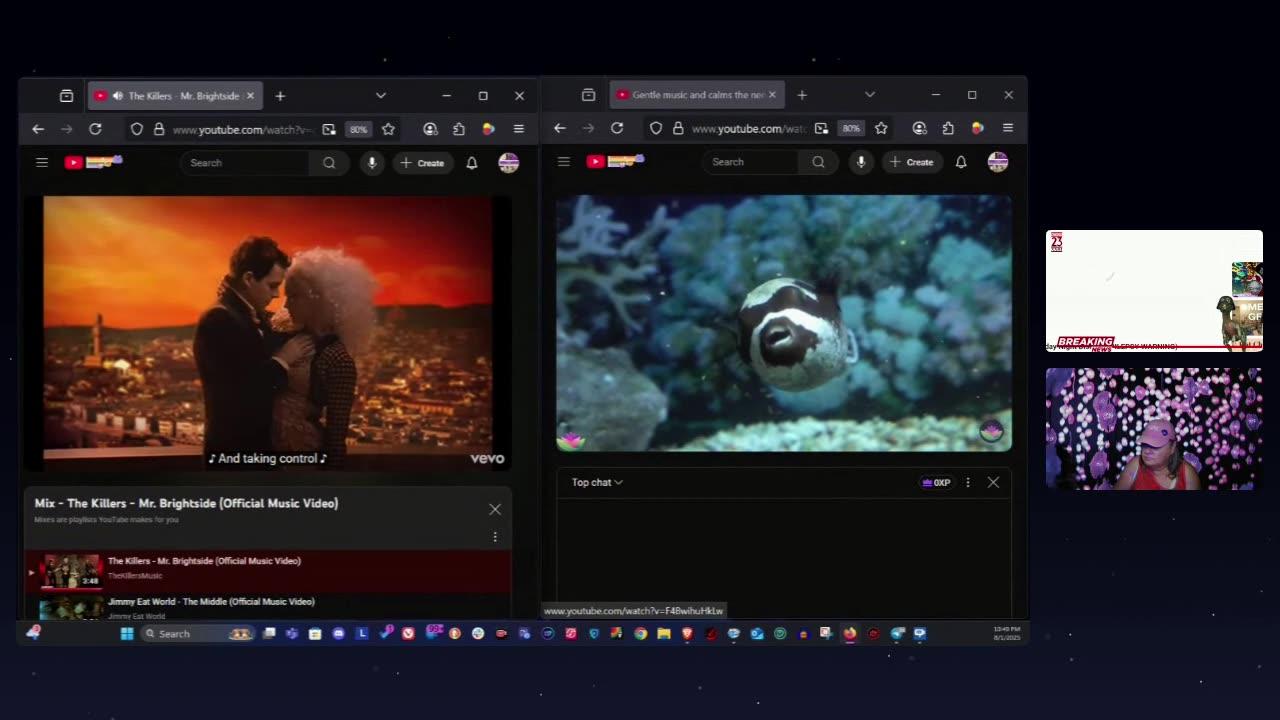Open the taskbar clock and date
The width and height of the screenshot is (1280, 720).
[x=1006, y=633]
